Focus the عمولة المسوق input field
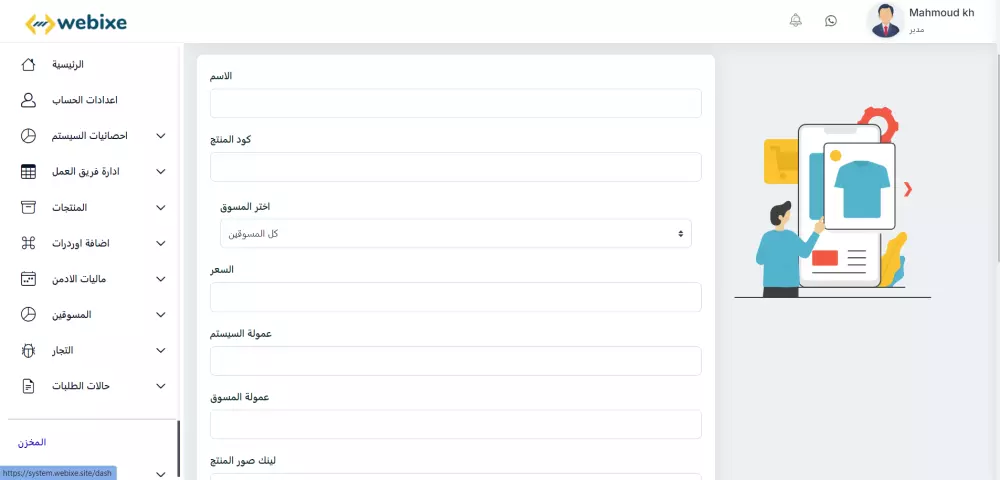This screenshot has width=1000, height=480. [x=455, y=425]
